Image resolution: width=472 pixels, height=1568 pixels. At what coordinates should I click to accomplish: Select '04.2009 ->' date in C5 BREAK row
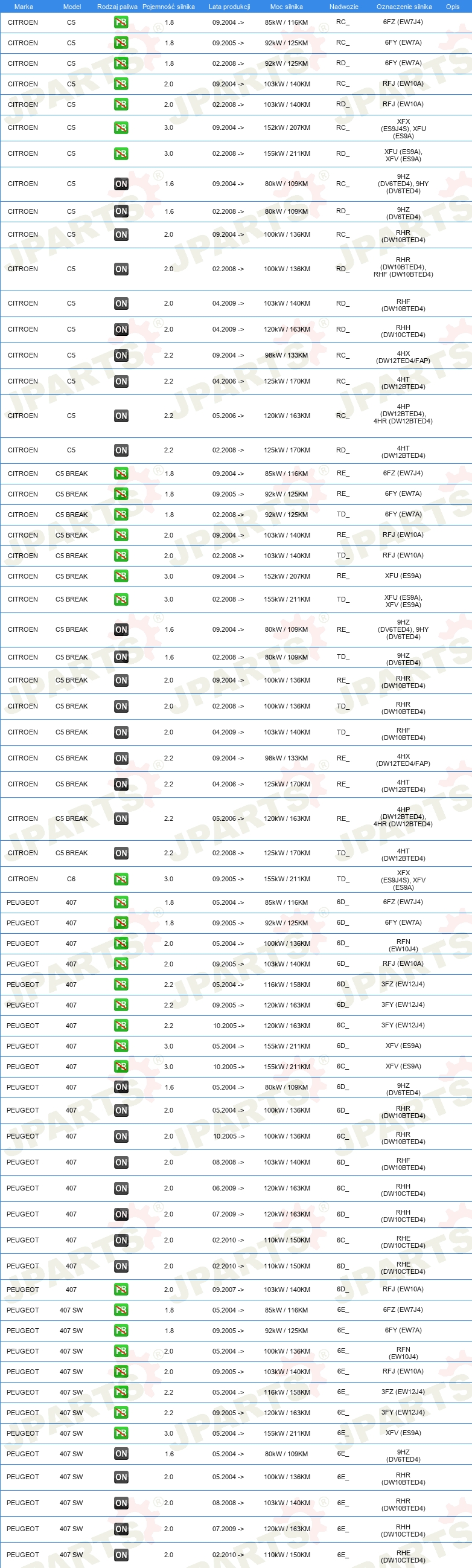click(228, 732)
